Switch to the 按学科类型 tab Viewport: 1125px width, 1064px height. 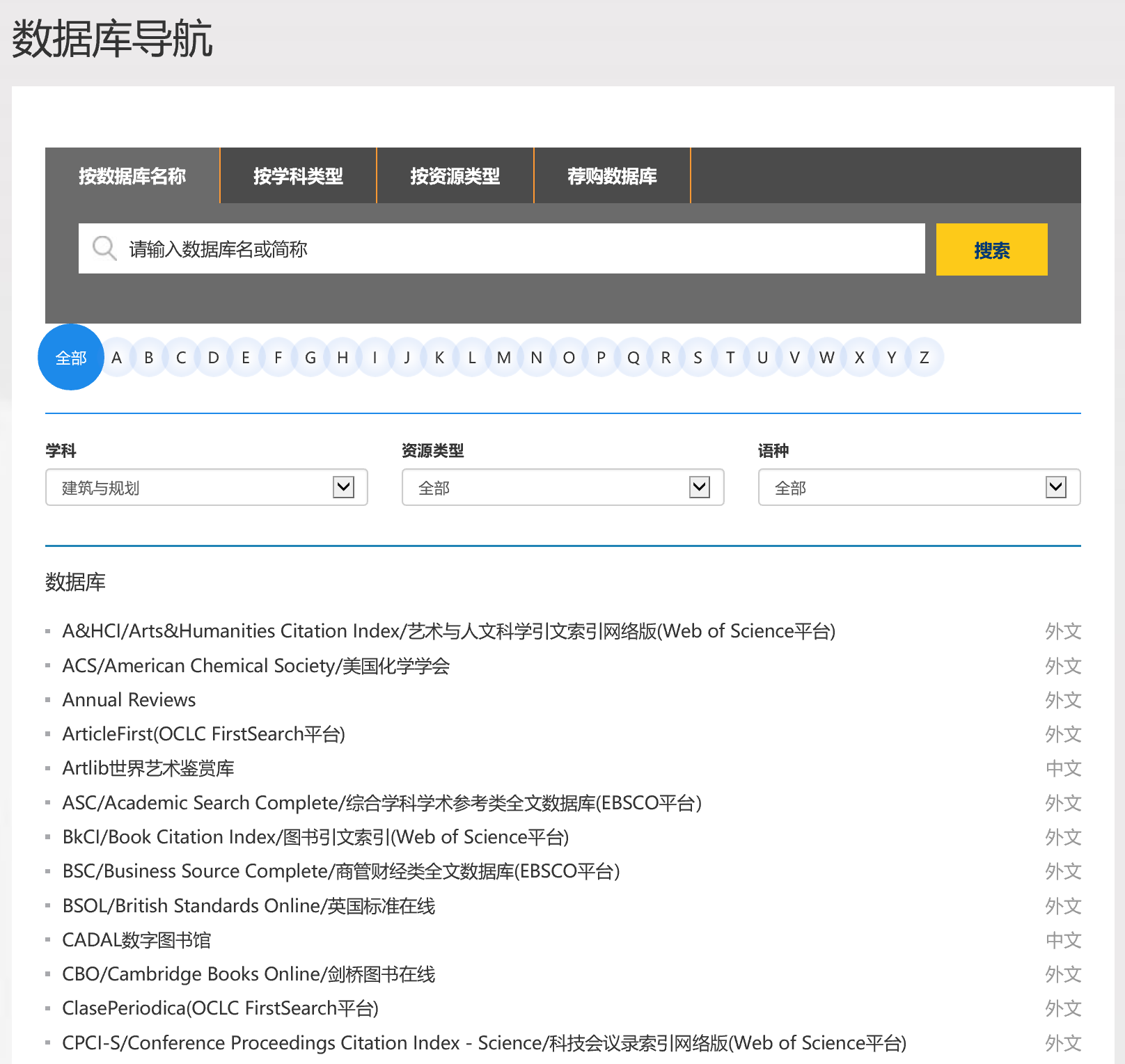click(298, 176)
